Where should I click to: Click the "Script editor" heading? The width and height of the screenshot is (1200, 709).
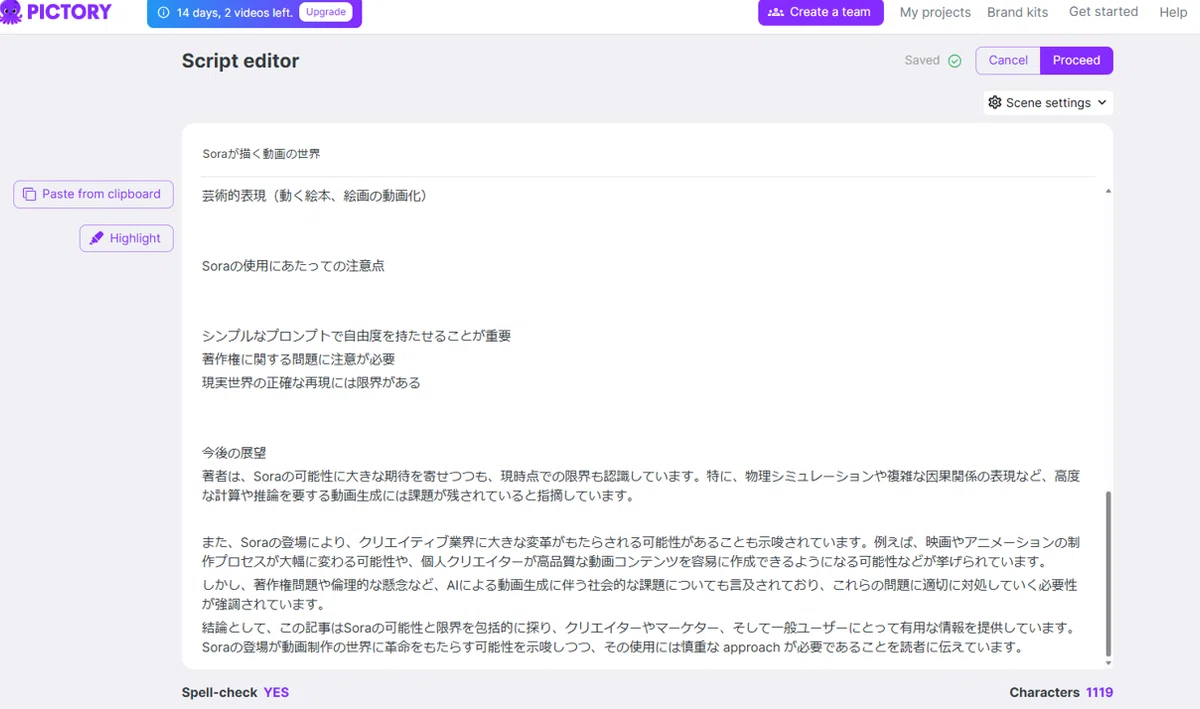pyautogui.click(x=240, y=61)
